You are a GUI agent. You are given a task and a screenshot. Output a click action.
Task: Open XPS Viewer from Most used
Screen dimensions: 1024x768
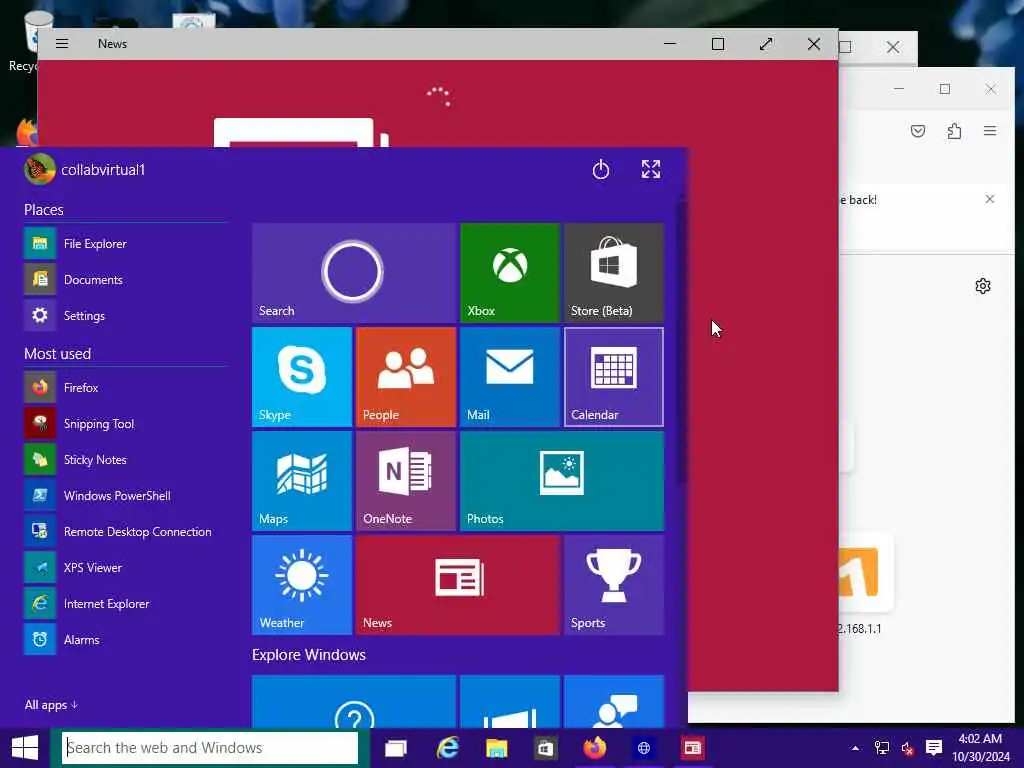[x=125, y=568]
